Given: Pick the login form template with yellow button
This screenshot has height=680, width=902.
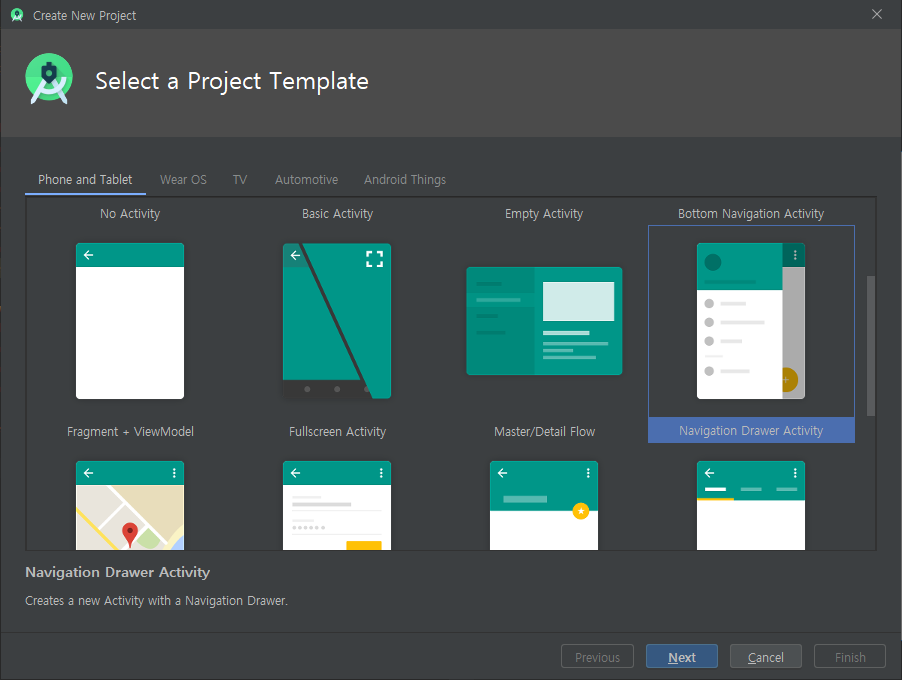Looking at the screenshot, I should [337, 505].
